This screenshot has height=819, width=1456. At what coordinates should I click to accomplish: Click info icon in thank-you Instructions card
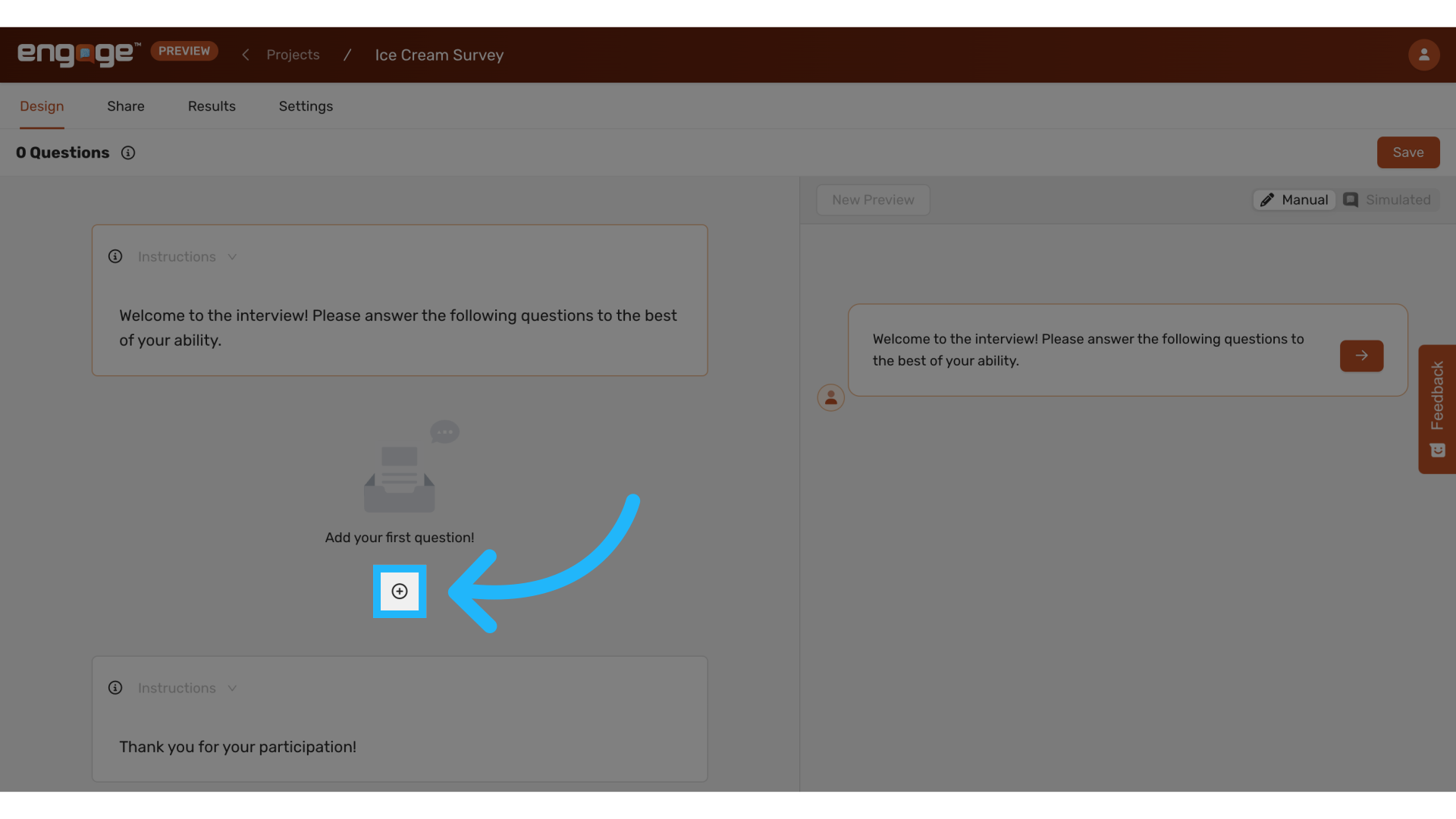(x=115, y=688)
